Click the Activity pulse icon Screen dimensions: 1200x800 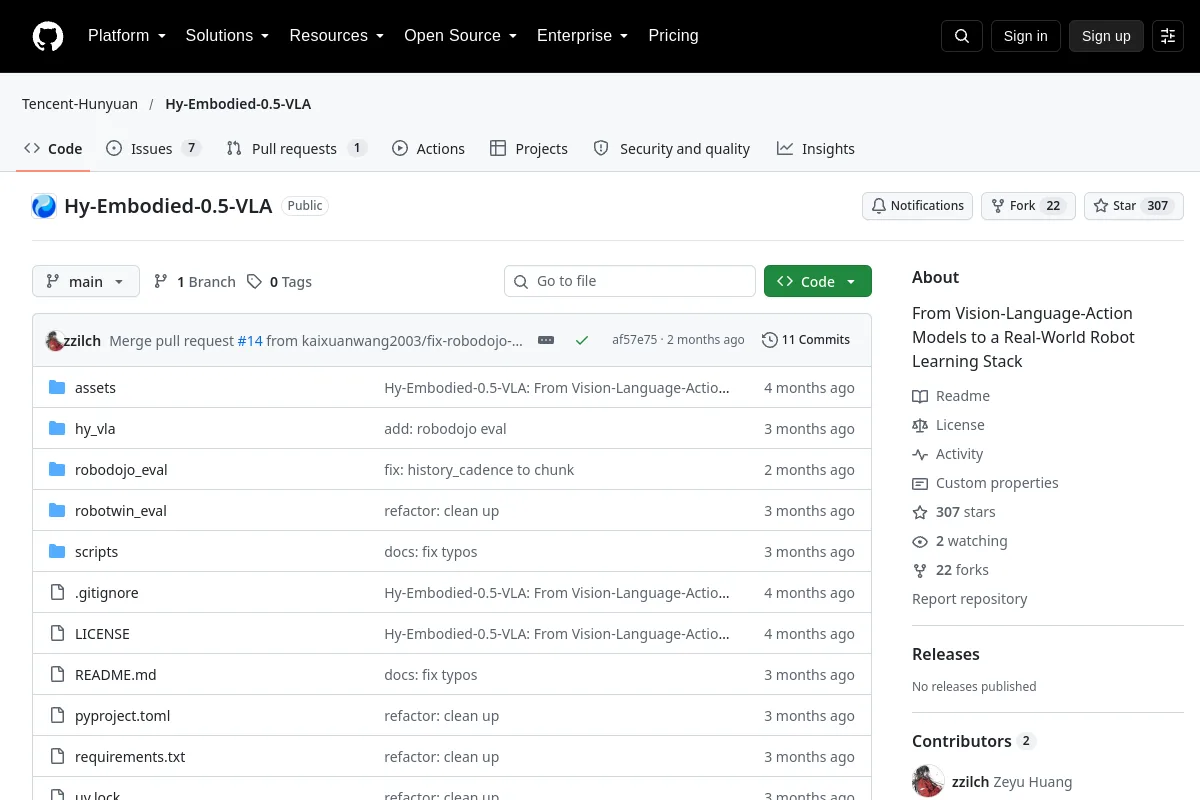point(920,454)
